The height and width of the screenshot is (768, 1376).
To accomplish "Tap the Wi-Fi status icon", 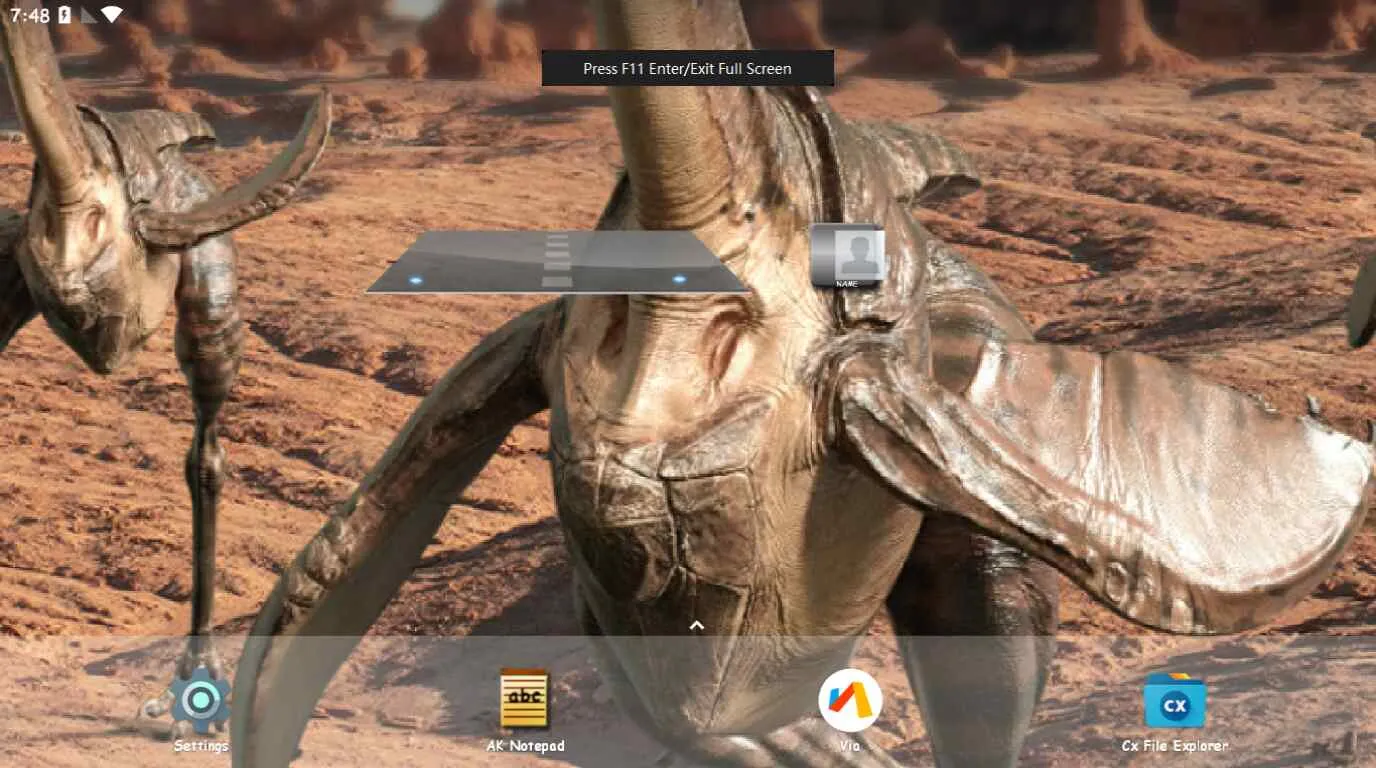I will pyautogui.click(x=111, y=15).
